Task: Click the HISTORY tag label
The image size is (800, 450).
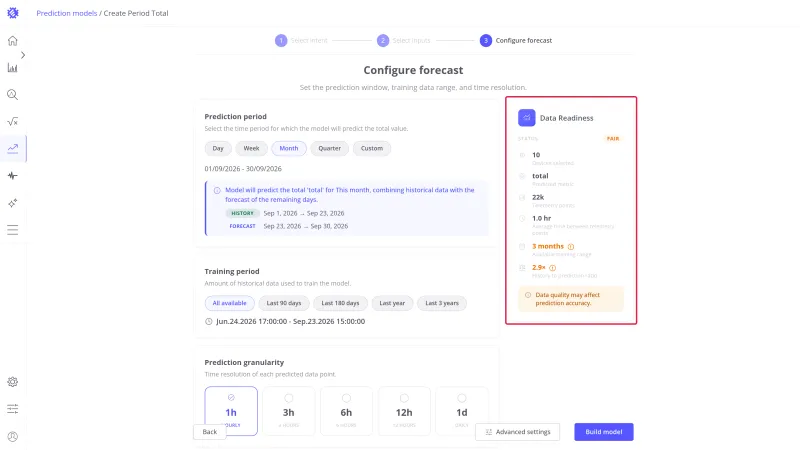Action: tap(242, 213)
